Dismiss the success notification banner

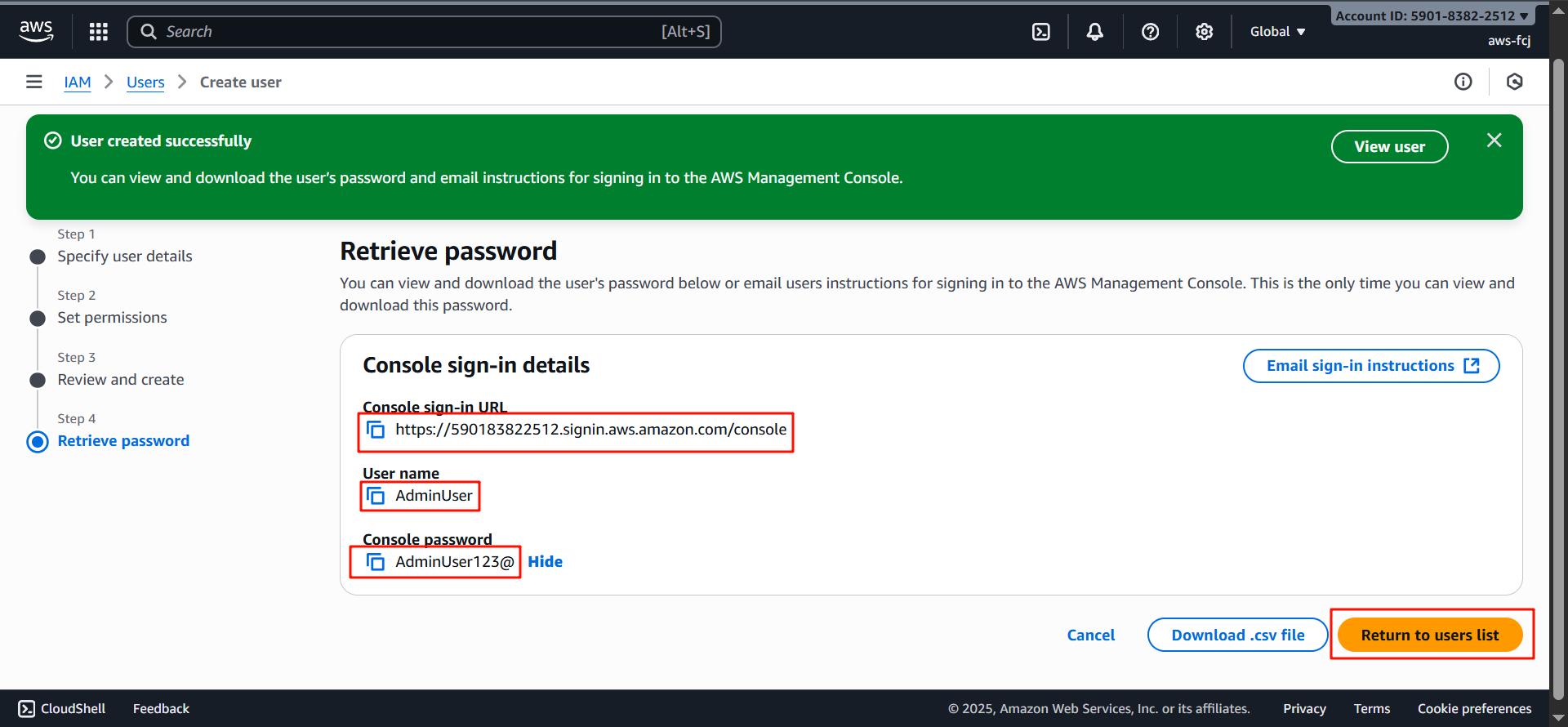1494,140
